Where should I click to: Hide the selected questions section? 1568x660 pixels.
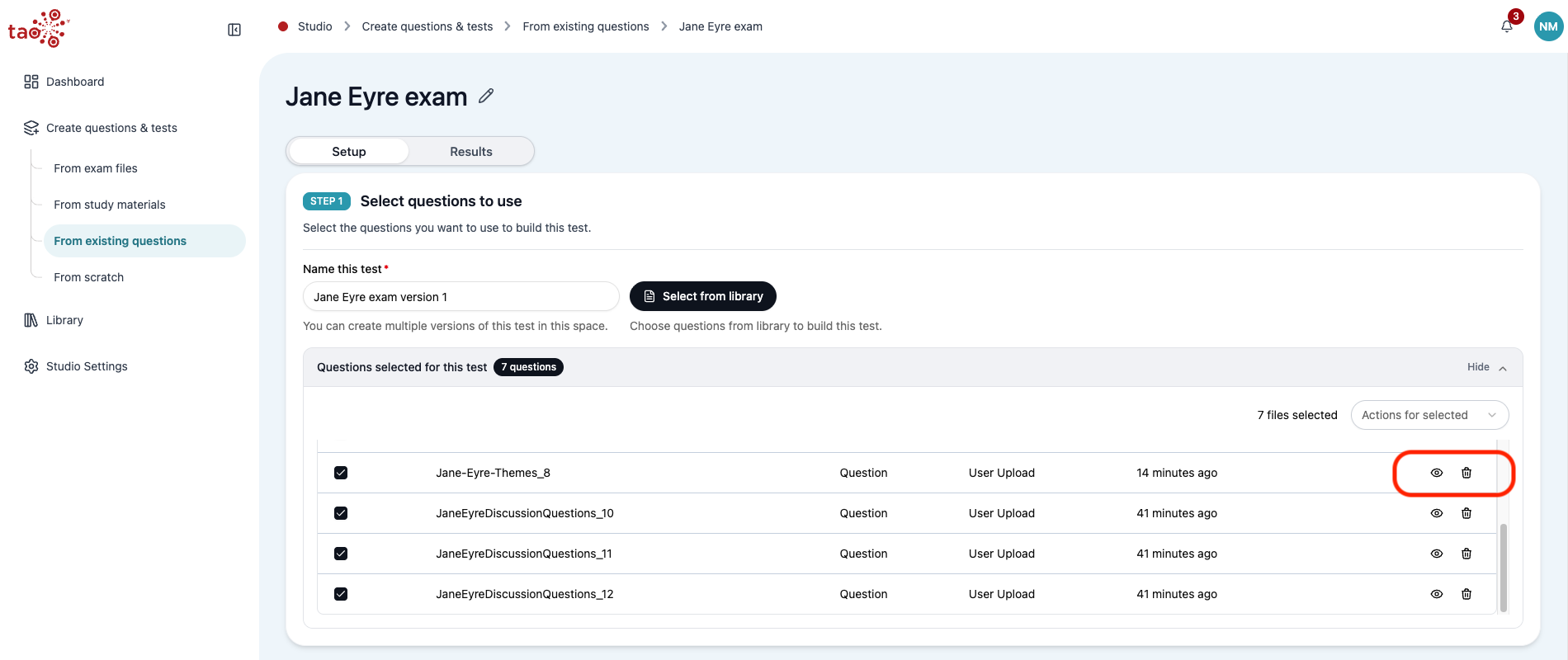coord(1487,367)
